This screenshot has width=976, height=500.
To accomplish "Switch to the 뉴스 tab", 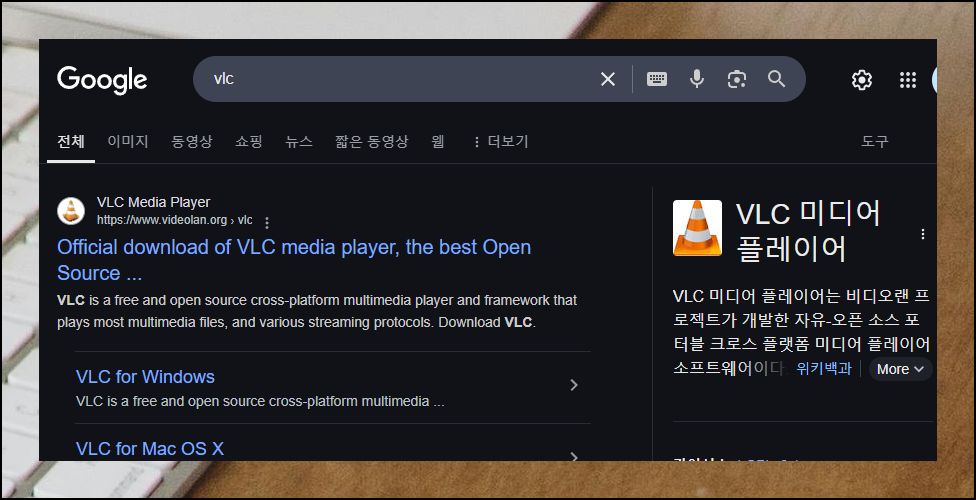I will click(299, 142).
